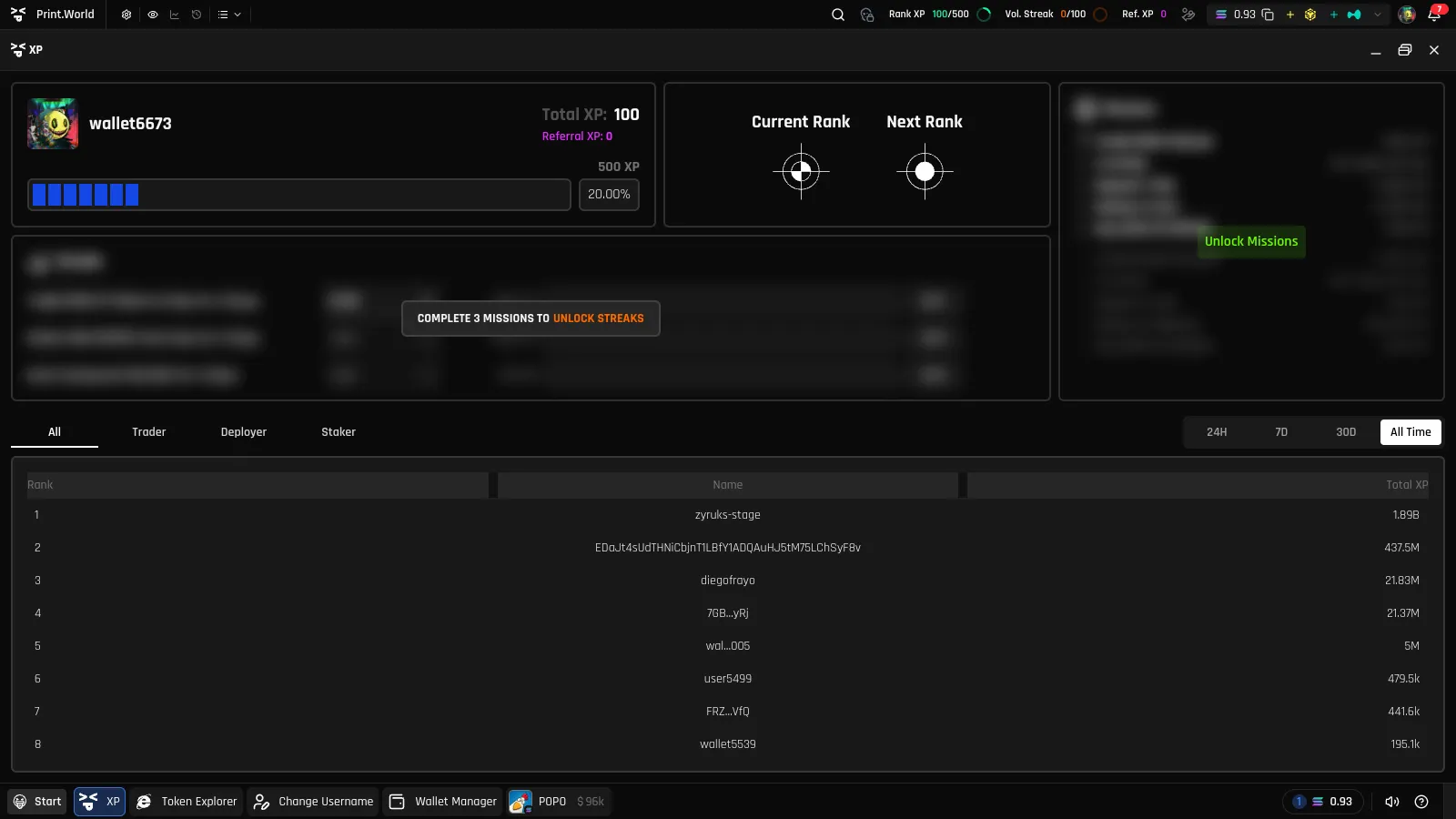Click leaderboard entry 7GB...yRj
Image resolution: width=1456 pixels, height=819 pixels.
(x=728, y=613)
